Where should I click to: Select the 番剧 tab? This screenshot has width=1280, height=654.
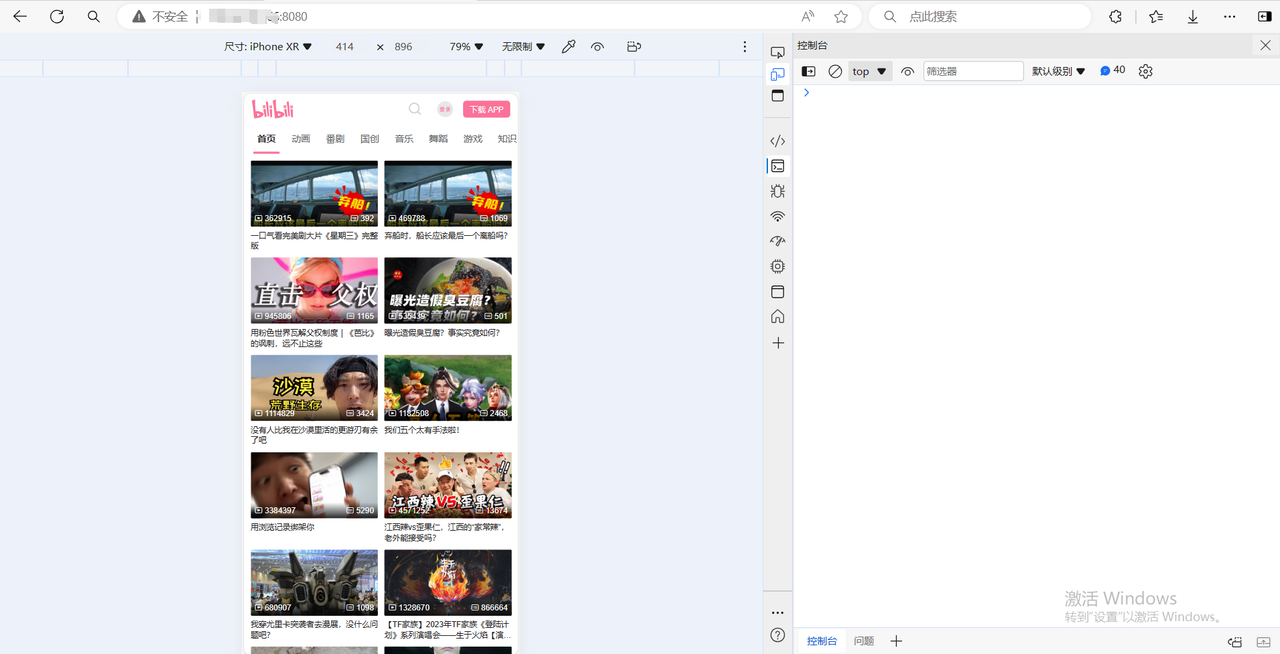coord(335,139)
